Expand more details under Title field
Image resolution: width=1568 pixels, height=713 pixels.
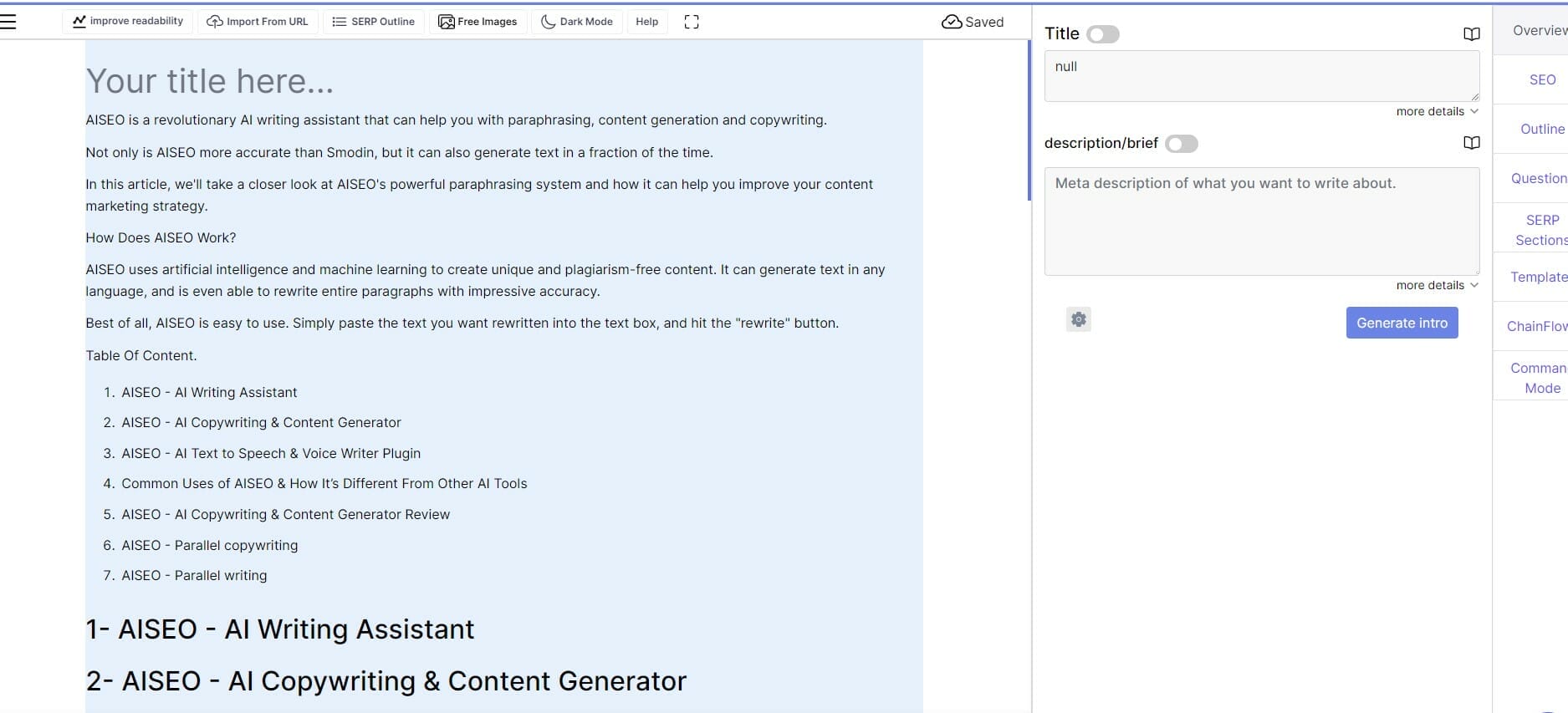tap(1436, 111)
